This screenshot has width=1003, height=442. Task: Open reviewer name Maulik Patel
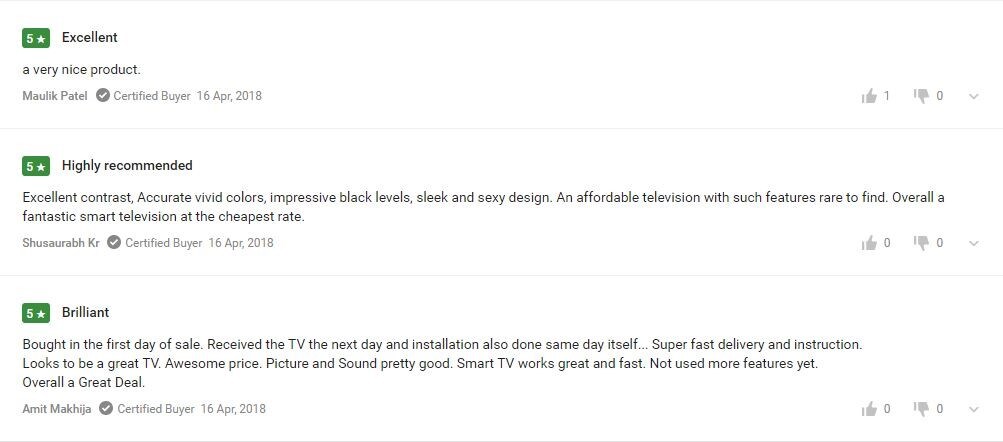coord(55,96)
